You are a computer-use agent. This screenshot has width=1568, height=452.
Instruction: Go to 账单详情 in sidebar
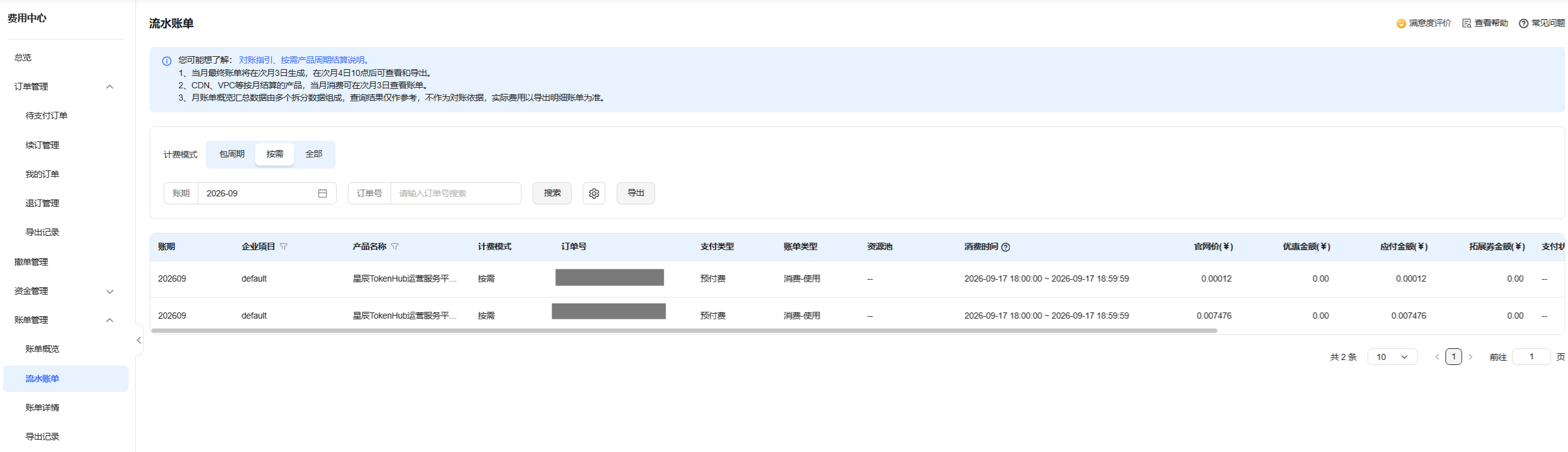click(42, 408)
